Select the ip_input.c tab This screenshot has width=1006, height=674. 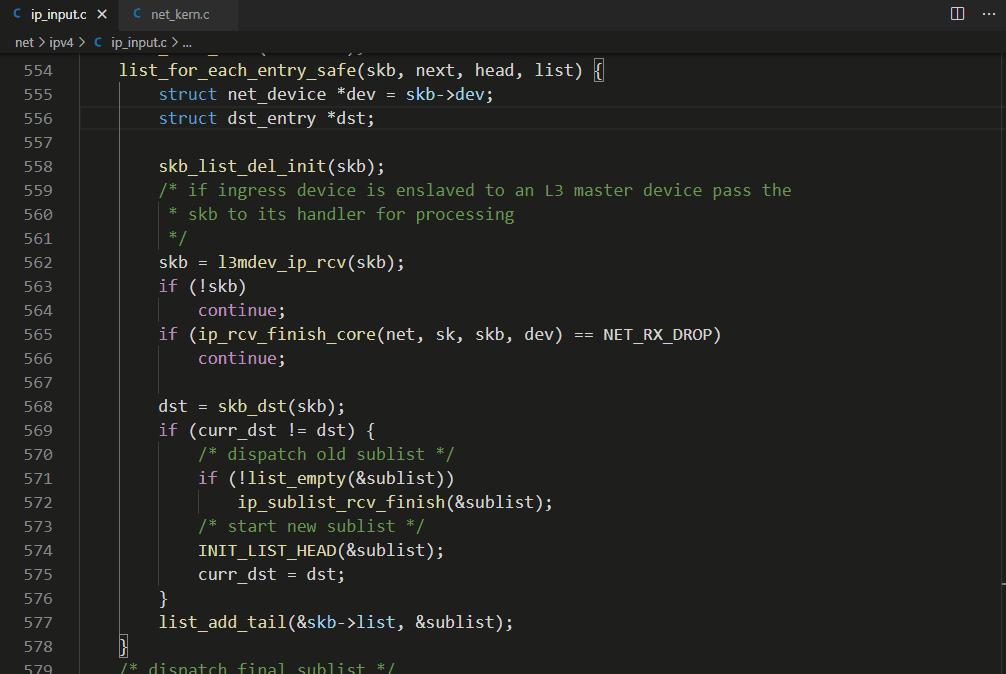tap(57, 15)
